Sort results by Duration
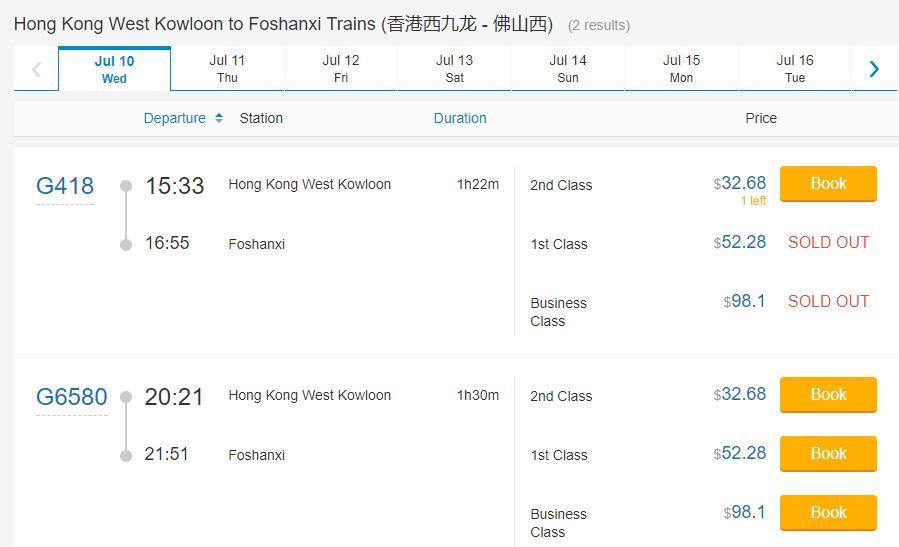Image resolution: width=899 pixels, height=547 pixels. click(460, 118)
